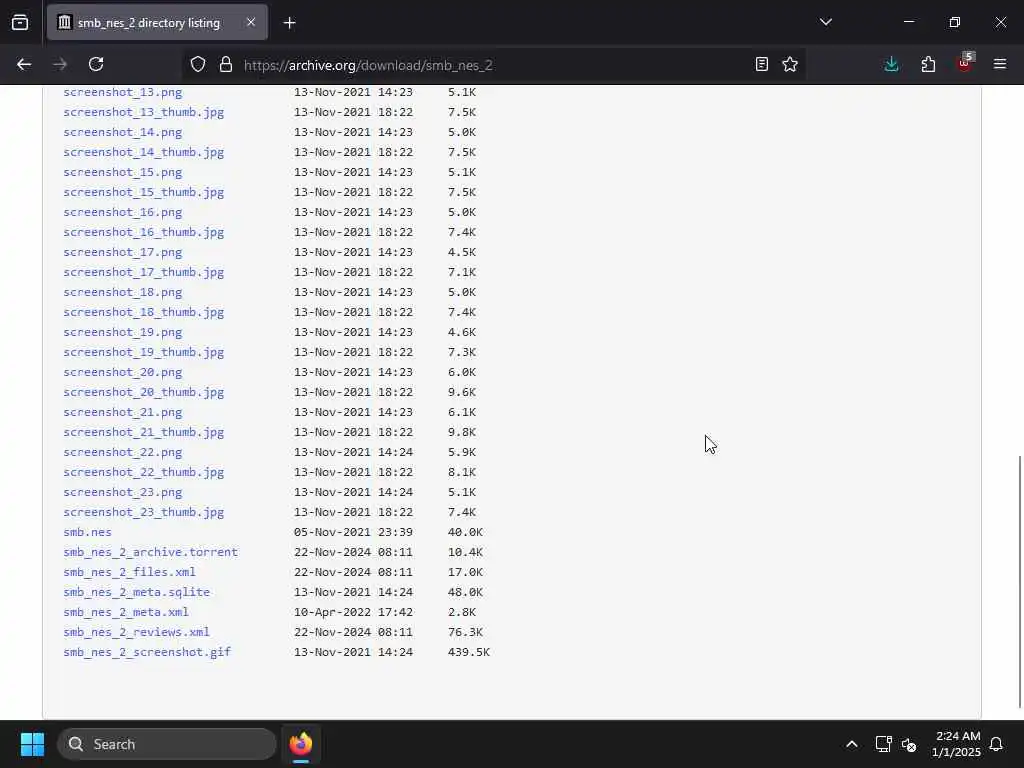Open screenshot_21.png link
The width and height of the screenshot is (1024, 768).
click(123, 412)
